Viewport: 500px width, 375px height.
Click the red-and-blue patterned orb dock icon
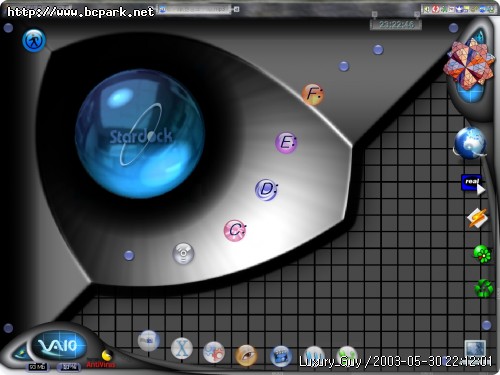click(x=214, y=352)
